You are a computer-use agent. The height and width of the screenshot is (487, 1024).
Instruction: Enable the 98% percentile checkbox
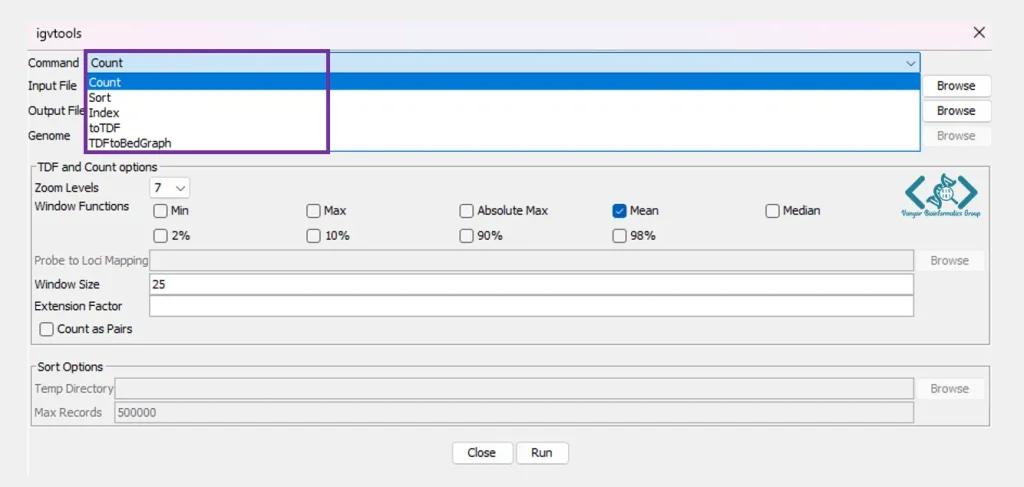coord(620,236)
